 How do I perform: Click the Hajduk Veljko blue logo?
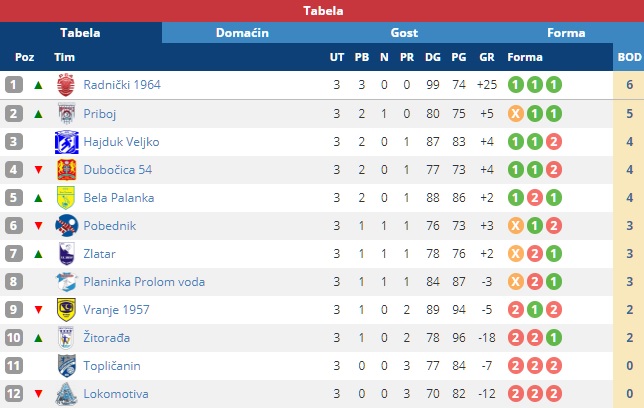(x=67, y=142)
